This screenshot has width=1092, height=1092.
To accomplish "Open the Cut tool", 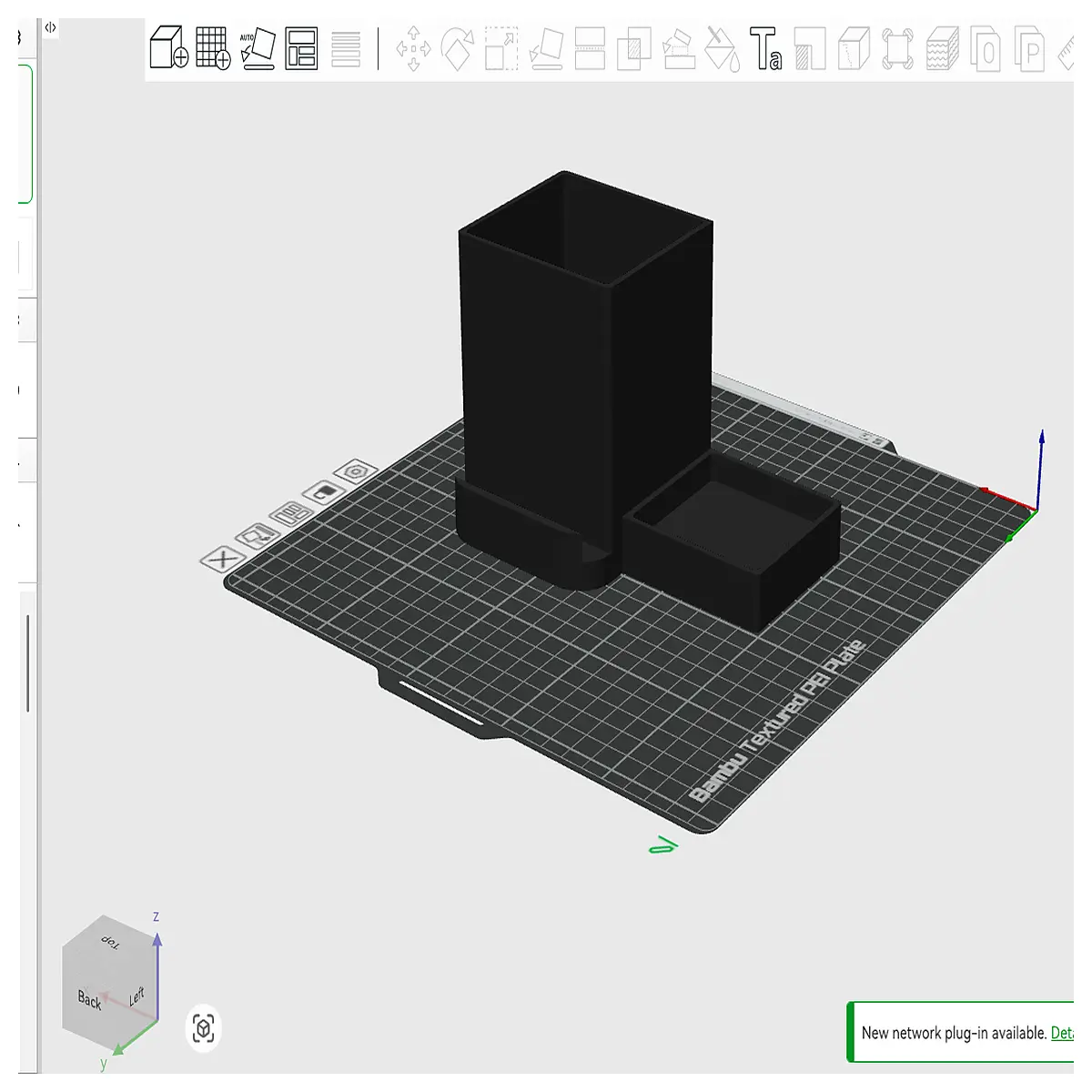I will coord(591,49).
